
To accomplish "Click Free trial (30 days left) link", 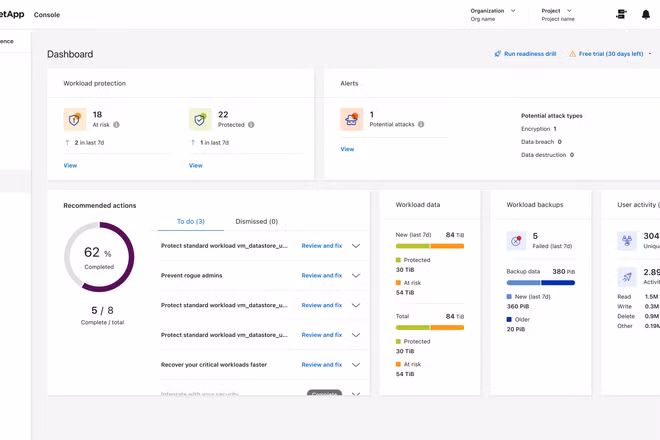I will 611,54.
